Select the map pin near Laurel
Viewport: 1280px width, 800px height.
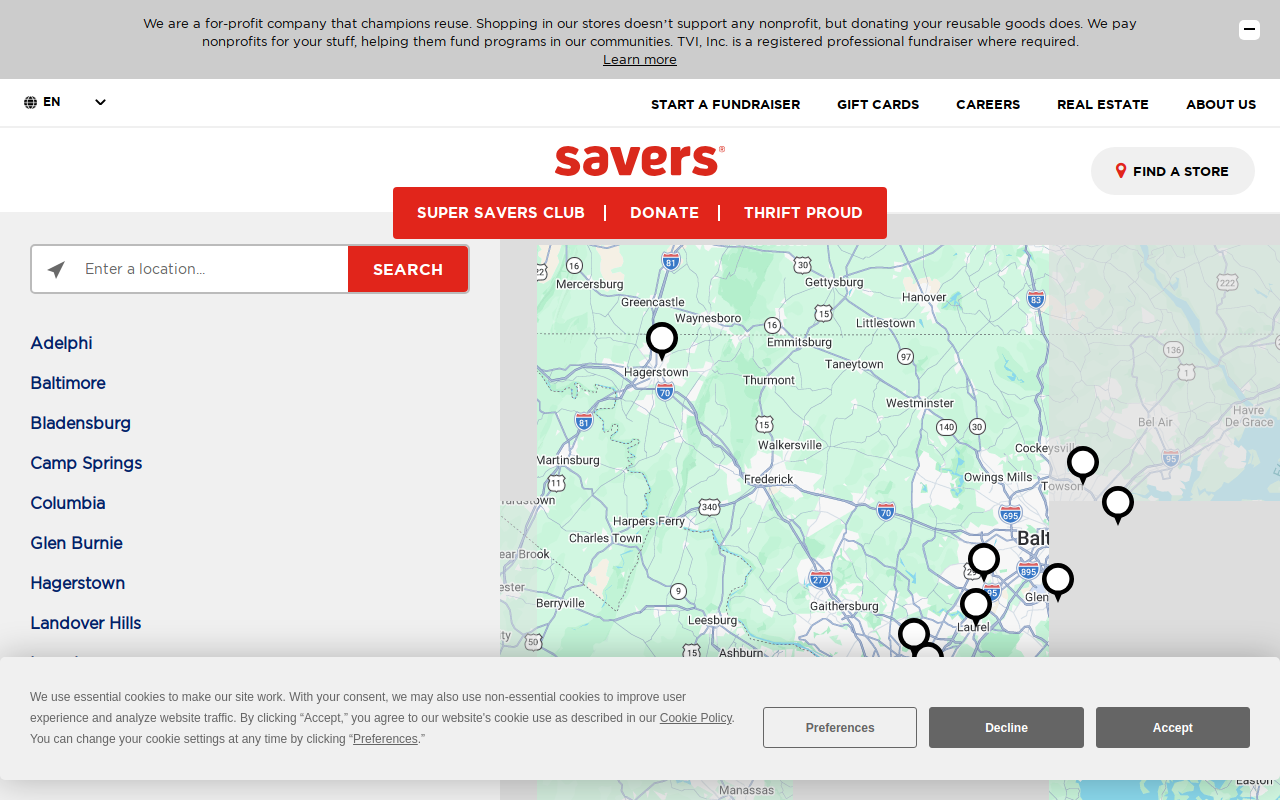[x=975, y=608]
